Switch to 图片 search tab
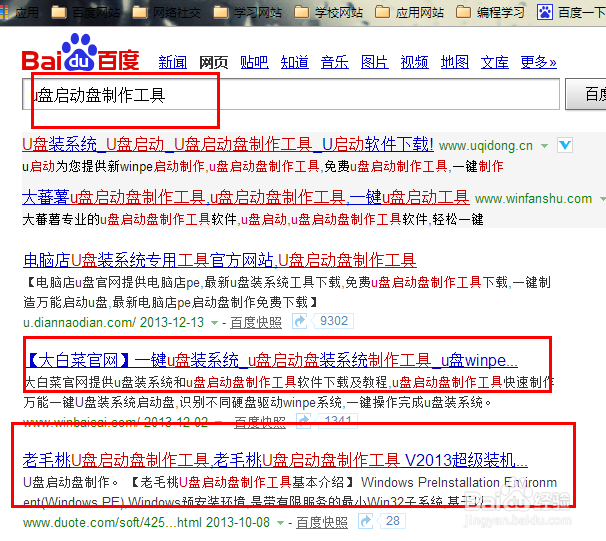Viewport: 606px width, 541px height. tap(374, 62)
